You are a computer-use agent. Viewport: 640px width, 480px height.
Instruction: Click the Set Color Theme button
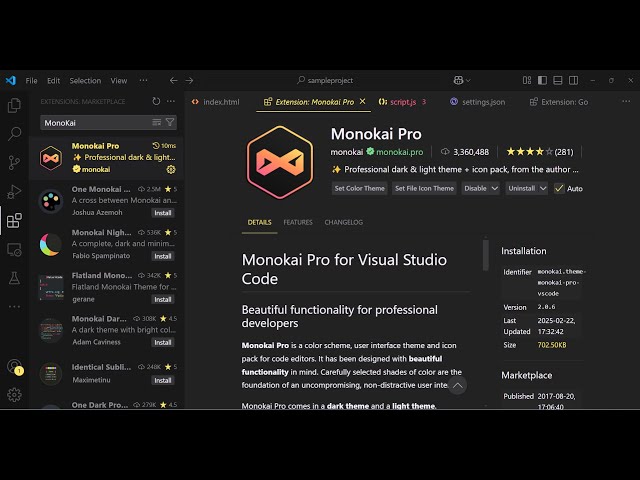coord(359,188)
